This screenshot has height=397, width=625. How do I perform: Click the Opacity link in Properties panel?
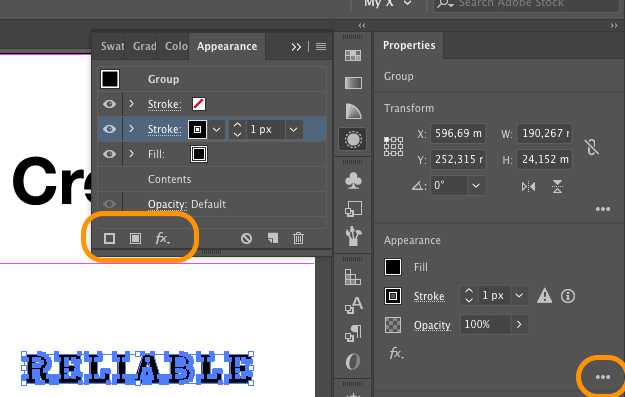click(432, 325)
